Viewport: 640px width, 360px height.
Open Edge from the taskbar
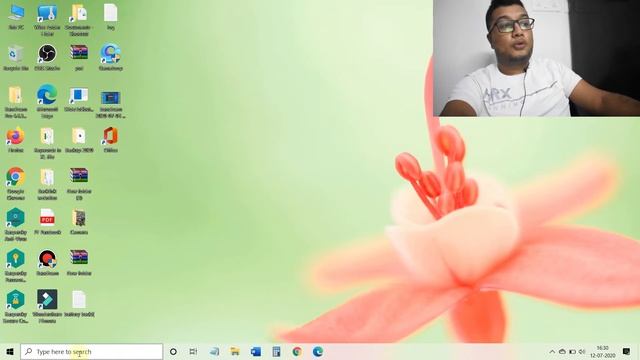(318, 351)
